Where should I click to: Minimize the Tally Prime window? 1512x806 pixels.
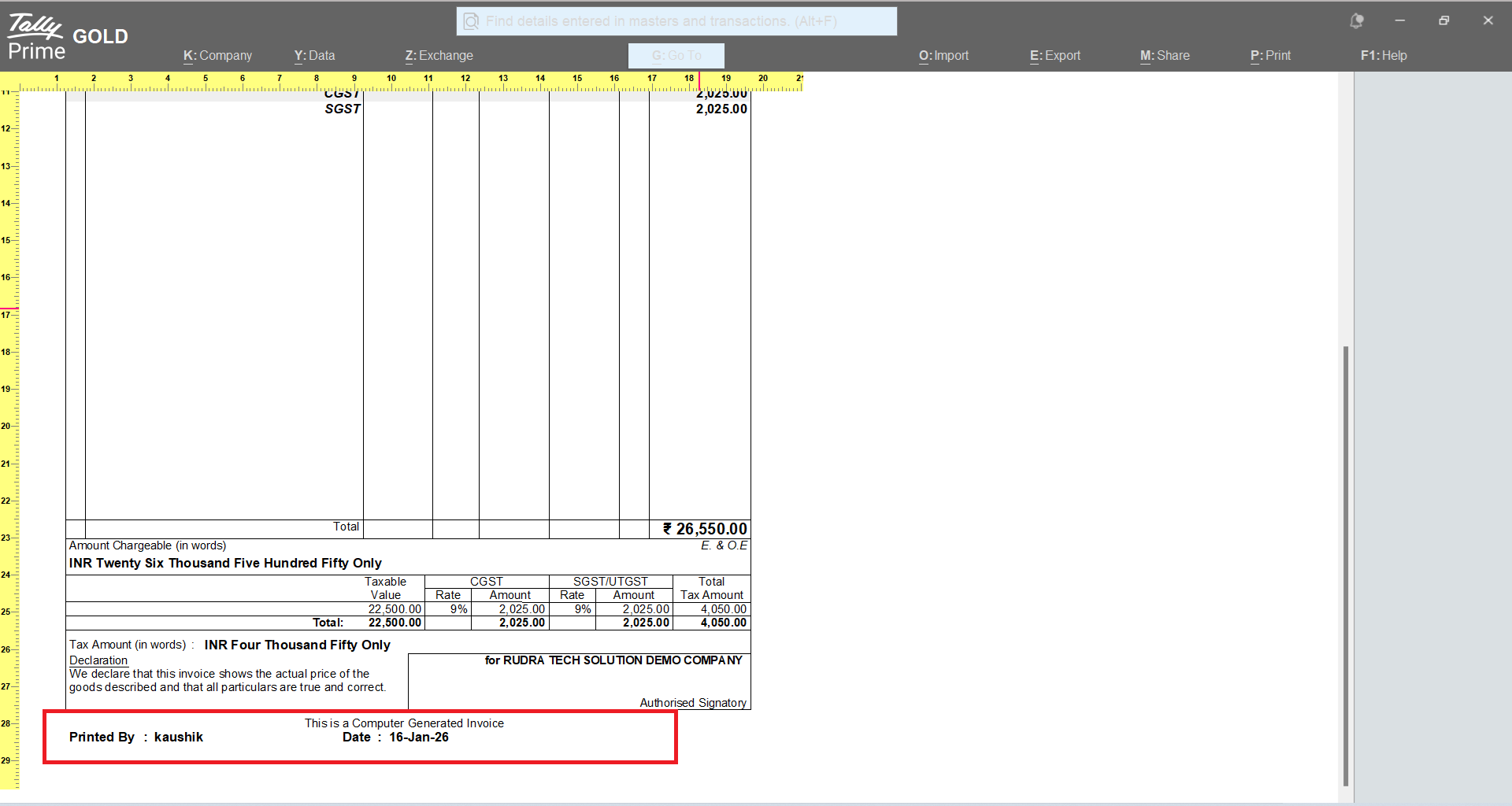[1400, 21]
